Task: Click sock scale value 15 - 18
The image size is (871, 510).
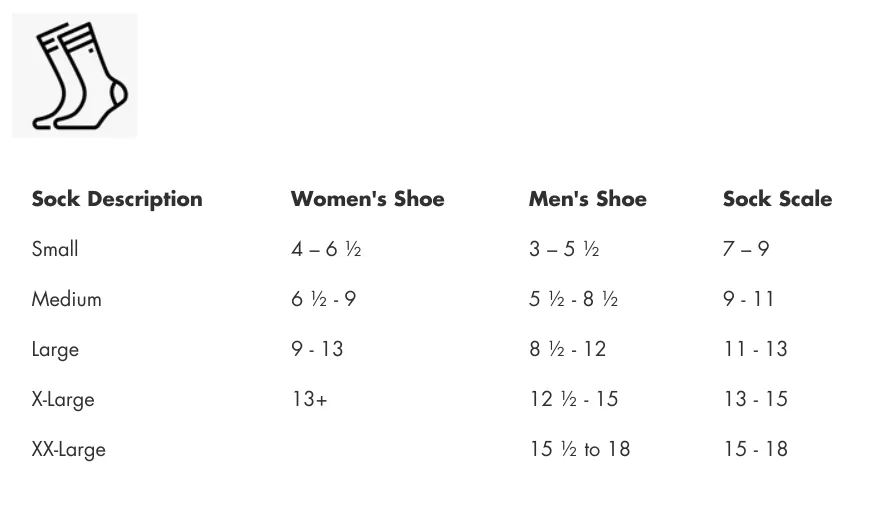Action: [755, 449]
